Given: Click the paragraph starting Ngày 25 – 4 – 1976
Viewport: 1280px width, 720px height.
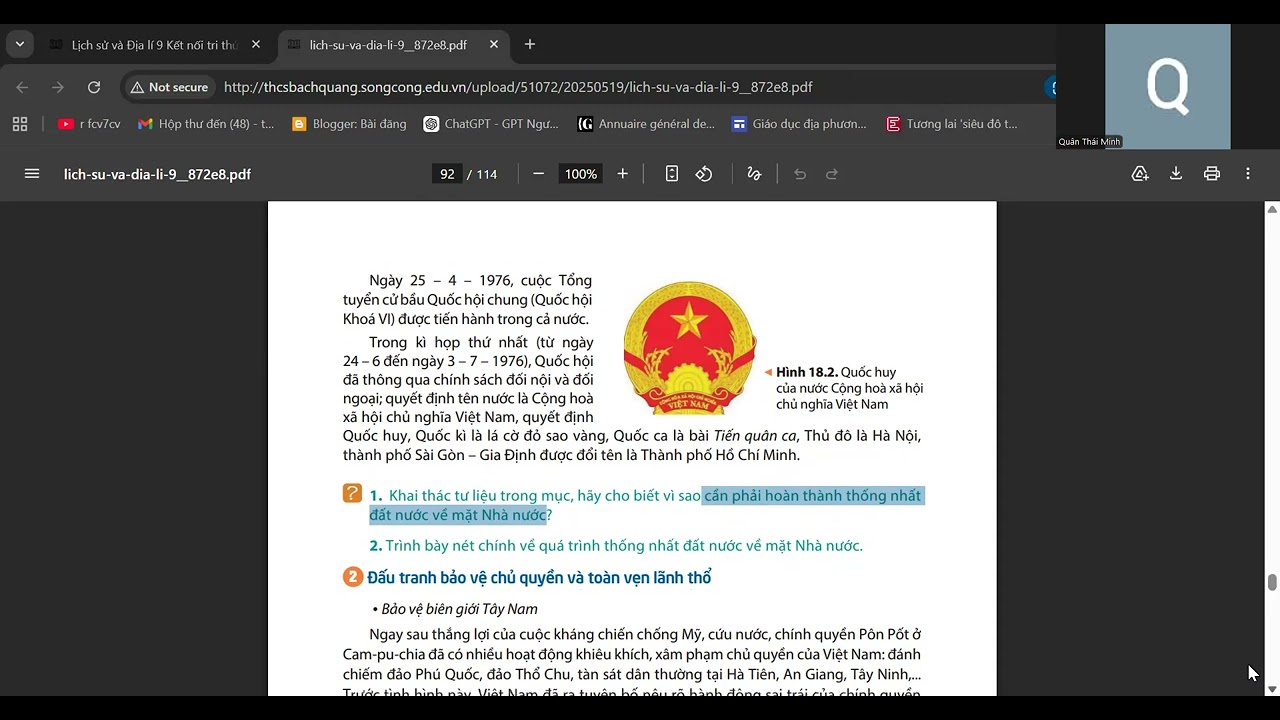Looking at the screenshot, I should [467, 300].
